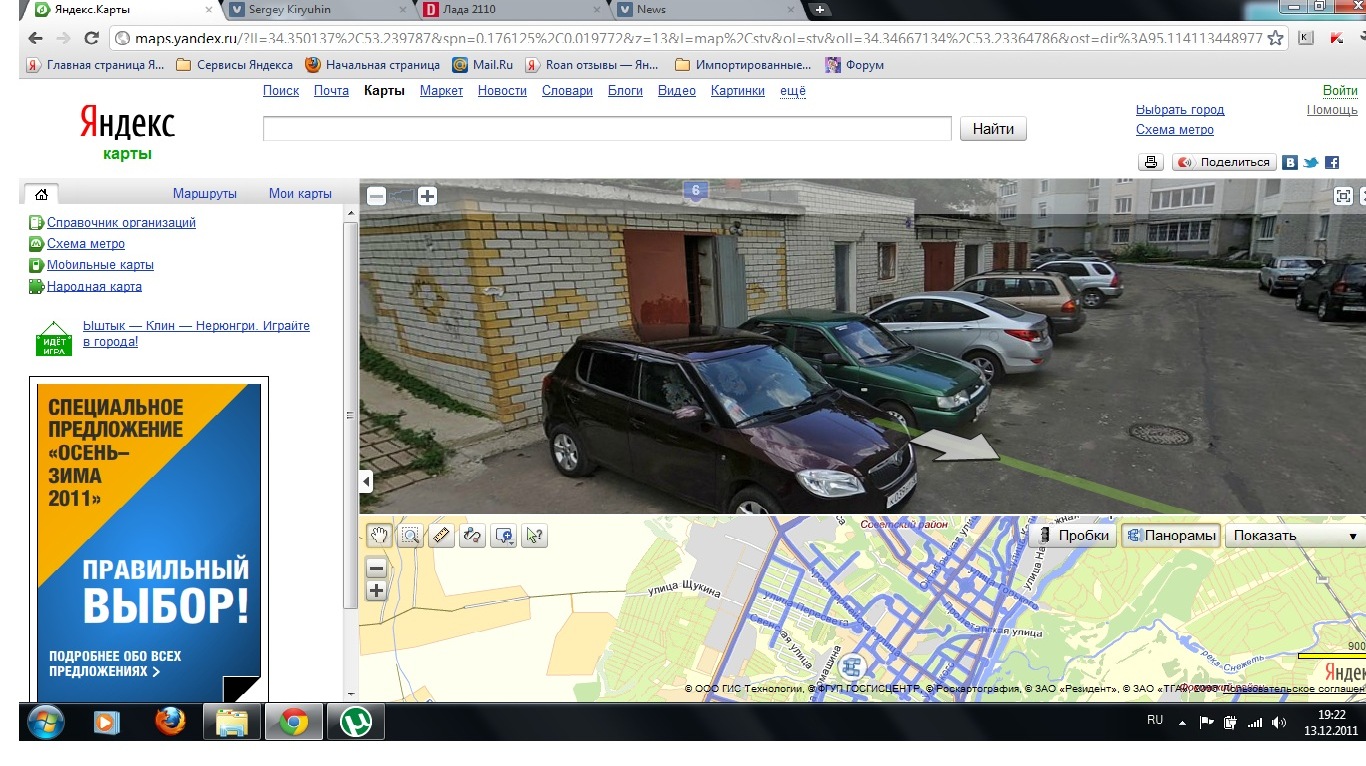This screenshot has height=766, width=1366.
Task: Click the house number 6 badge in panorama
Action: point(695,190)
